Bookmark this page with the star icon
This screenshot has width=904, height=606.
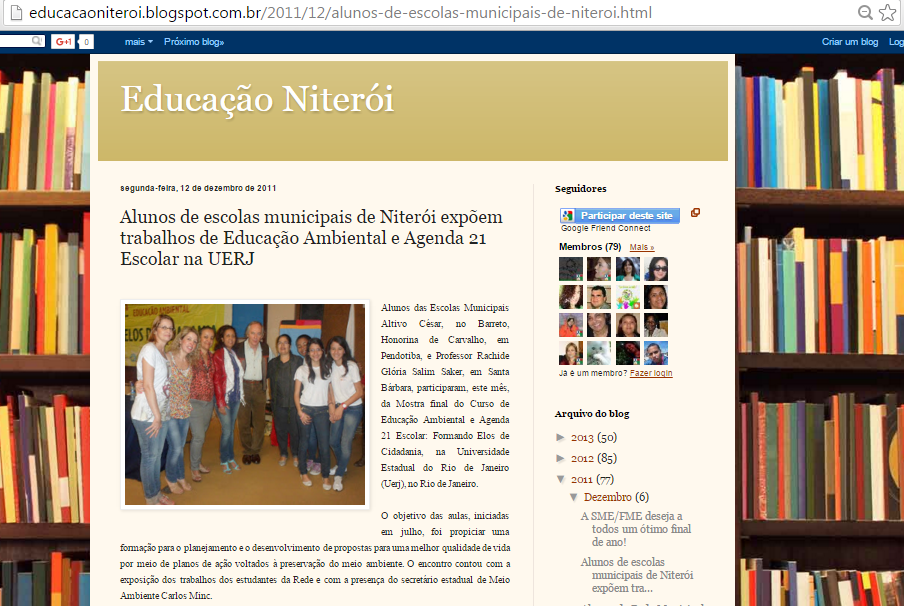coord(887,13)
